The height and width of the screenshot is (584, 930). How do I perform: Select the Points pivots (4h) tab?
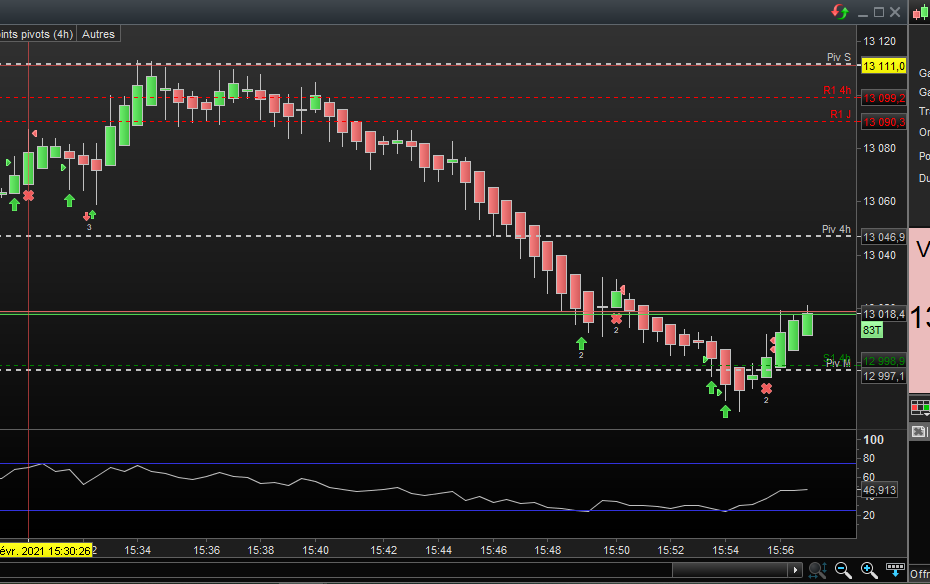37,34
